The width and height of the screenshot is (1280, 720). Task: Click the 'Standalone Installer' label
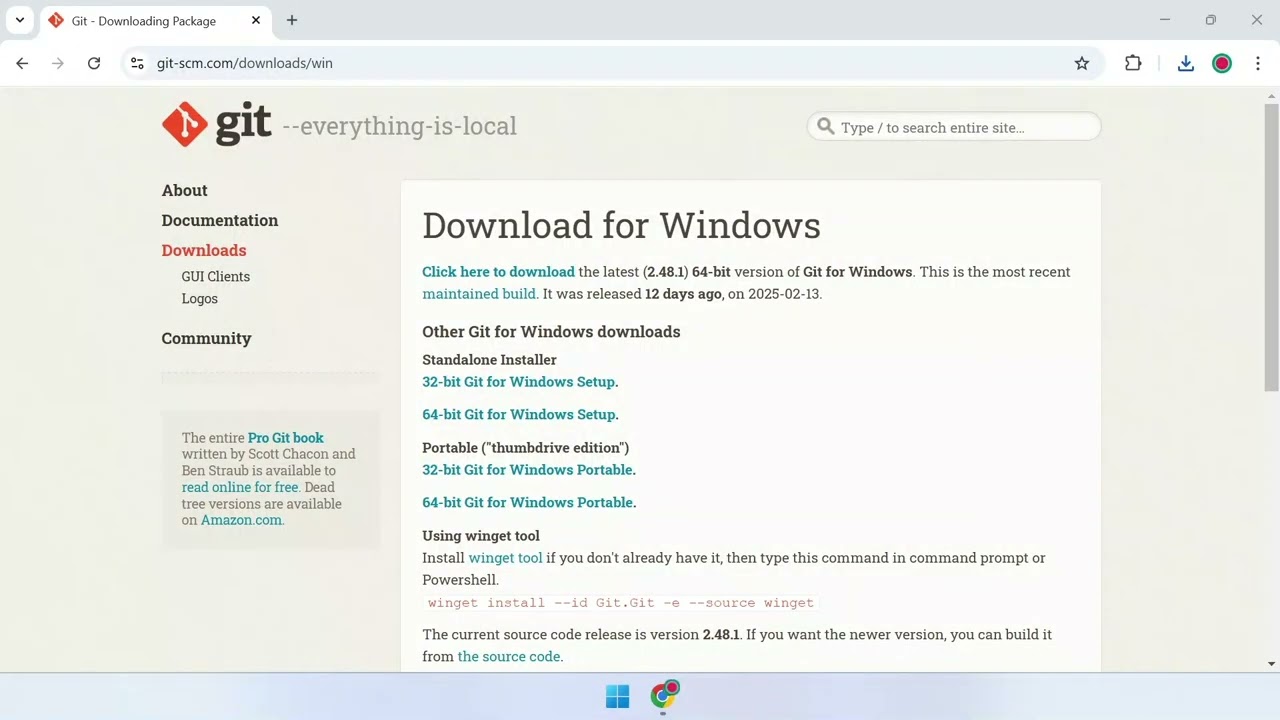pos(489,360)
